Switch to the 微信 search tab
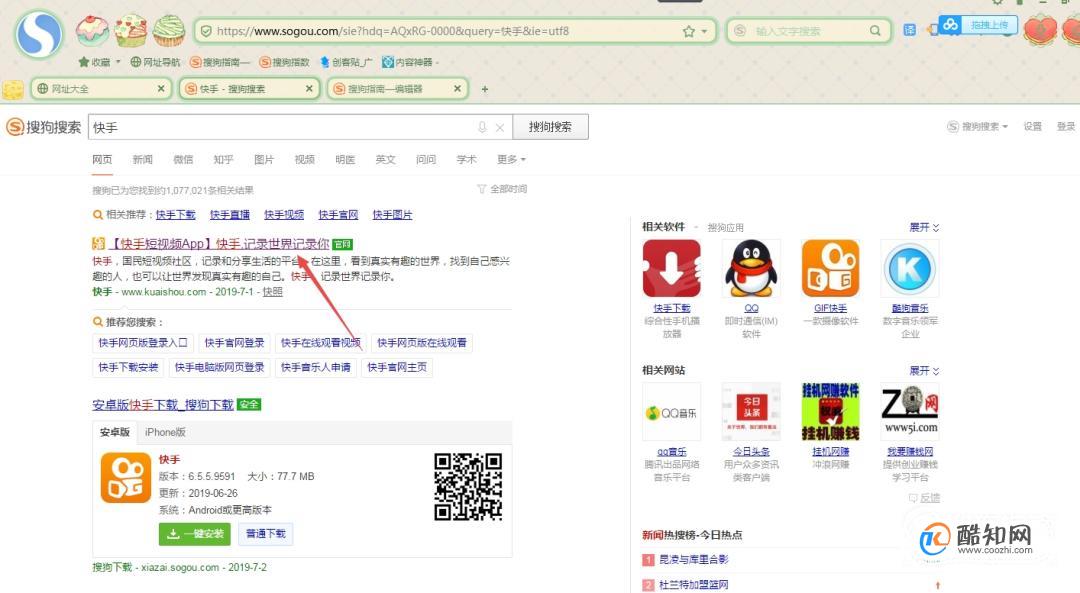Viewport: 1080px width, 593px height. [x=183, y=160]
